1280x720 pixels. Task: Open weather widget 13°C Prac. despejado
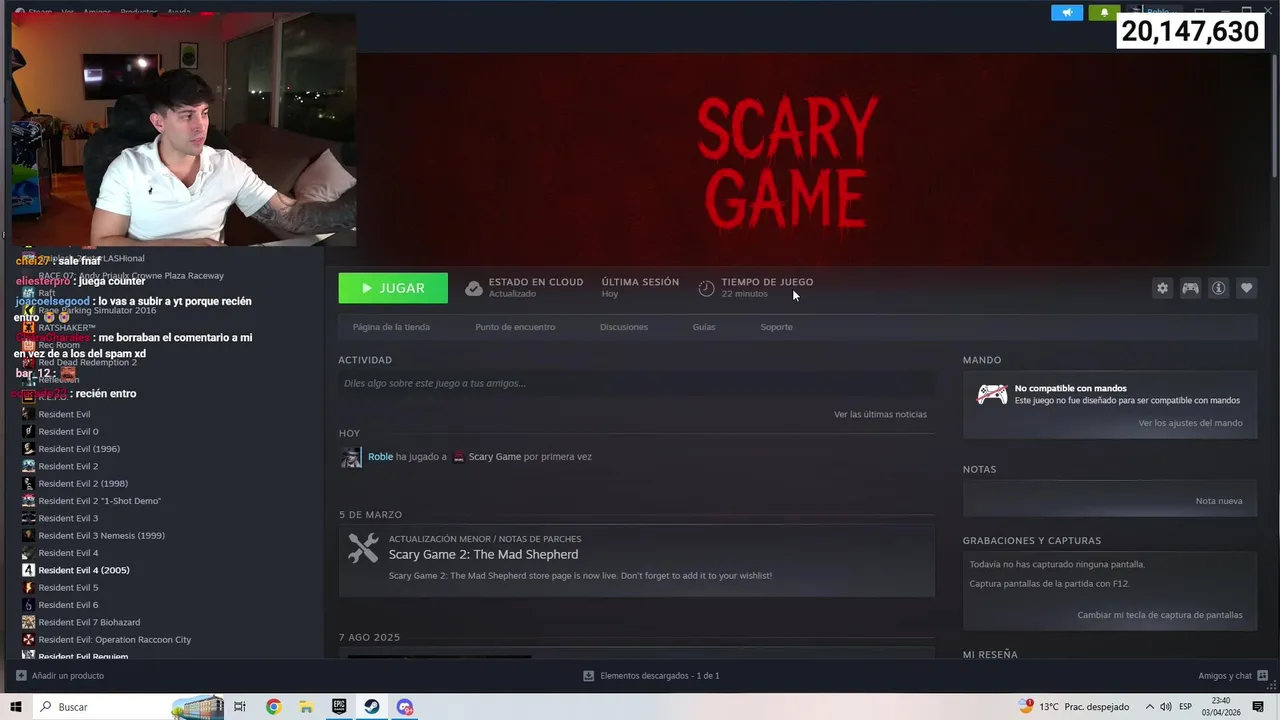[x=1074, y=707]
